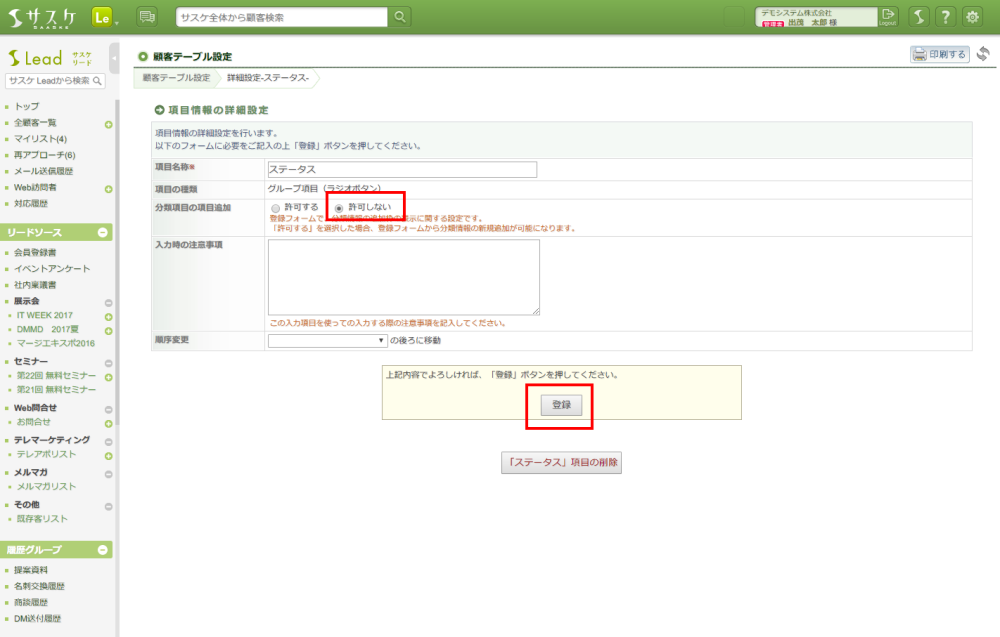Collapse the left sidebar with arrow handle
Viewport: 1000px width, 637px height.
tap(114, 59)
